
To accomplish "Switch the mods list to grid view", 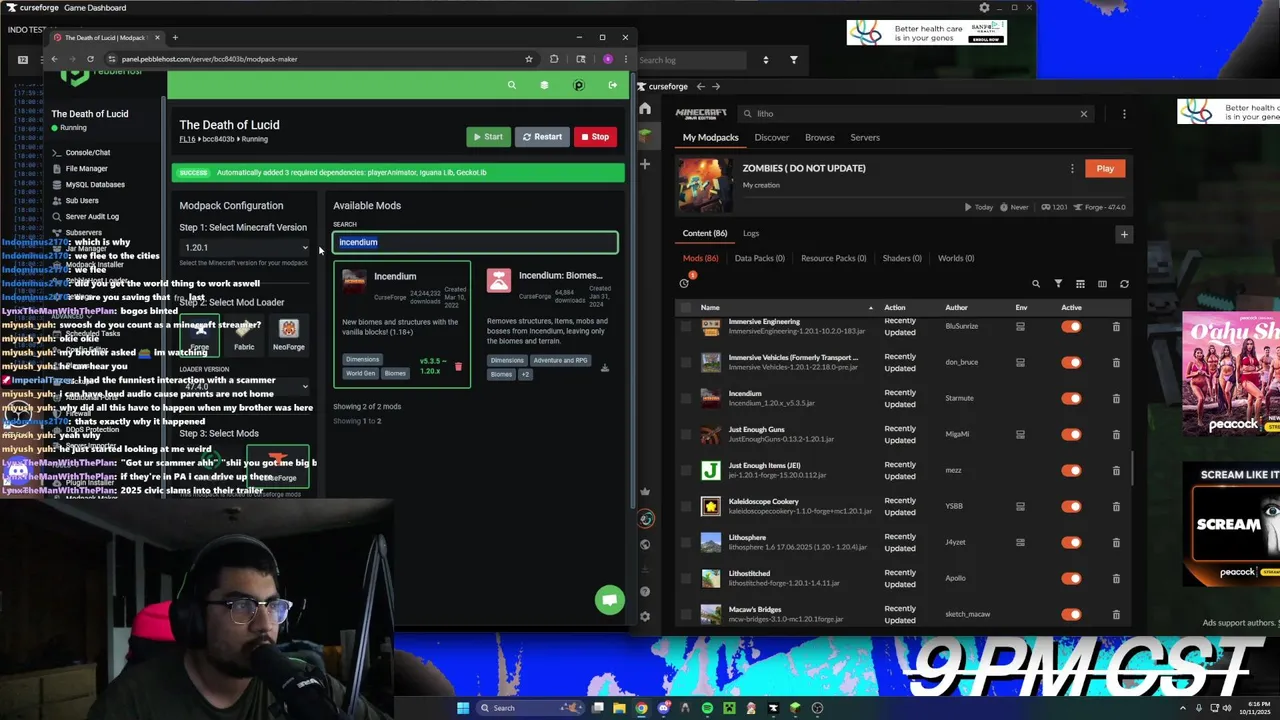I will click(1080, 284).
